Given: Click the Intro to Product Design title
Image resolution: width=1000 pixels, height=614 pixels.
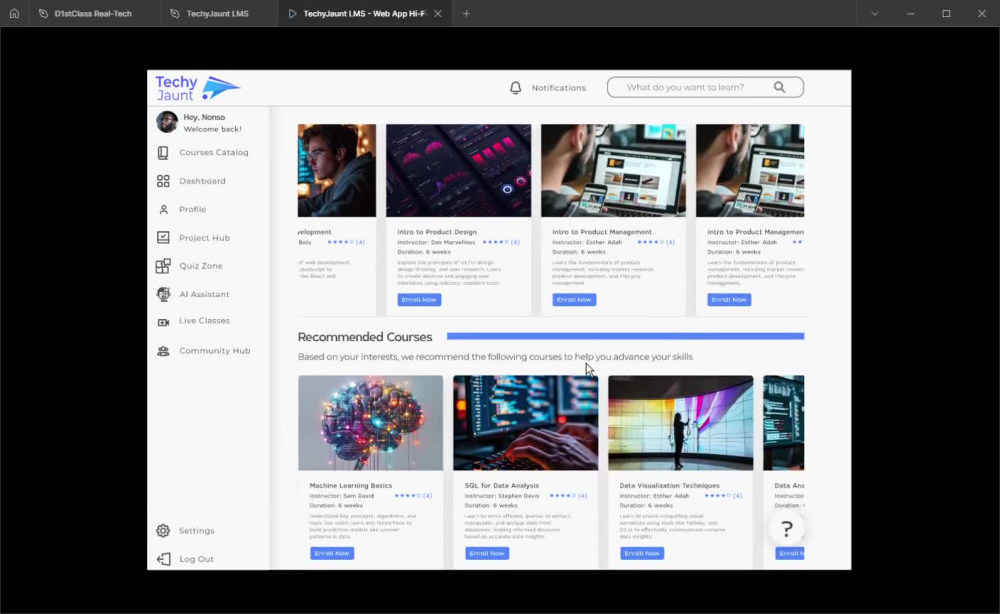Looking at the screenshot, I should 437,232.
